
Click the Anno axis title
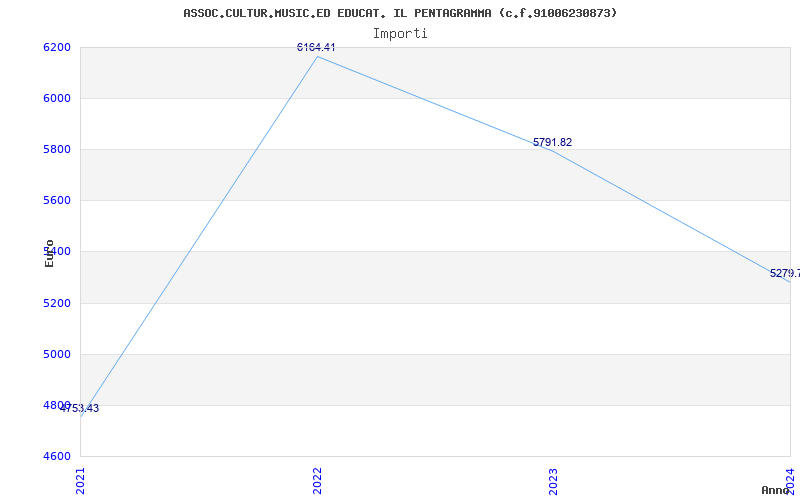point(775,490)
